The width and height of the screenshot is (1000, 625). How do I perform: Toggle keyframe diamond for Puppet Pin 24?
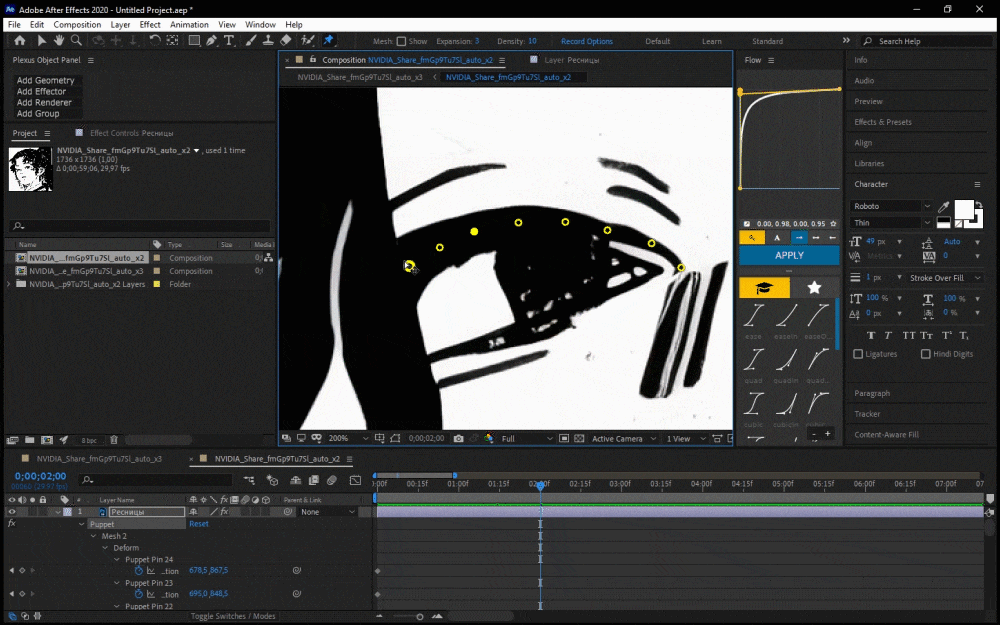[22, 571]
